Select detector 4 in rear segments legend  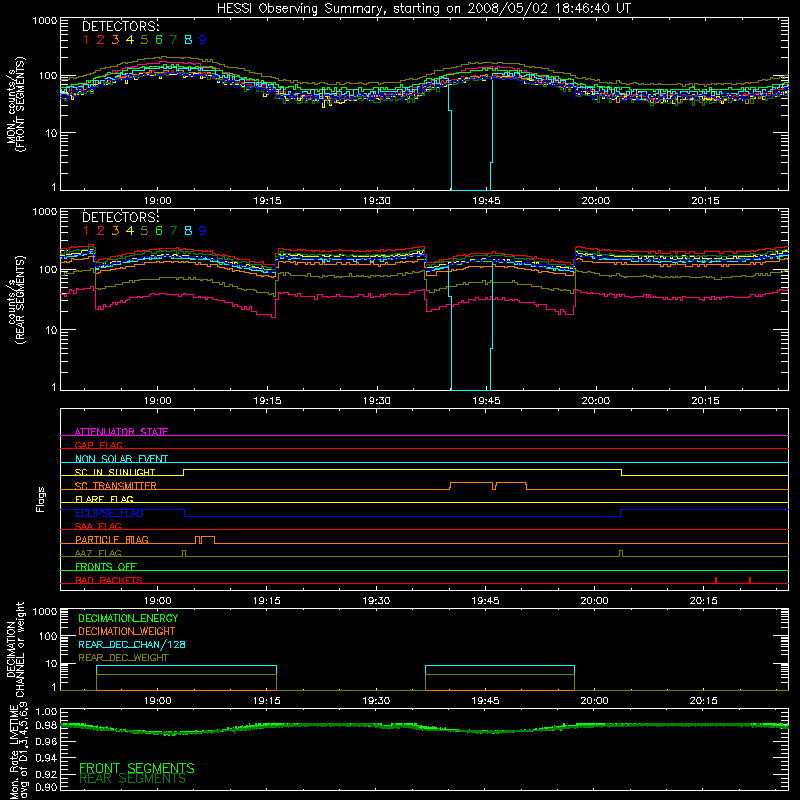pyautogui.click(x=130, y=231)
